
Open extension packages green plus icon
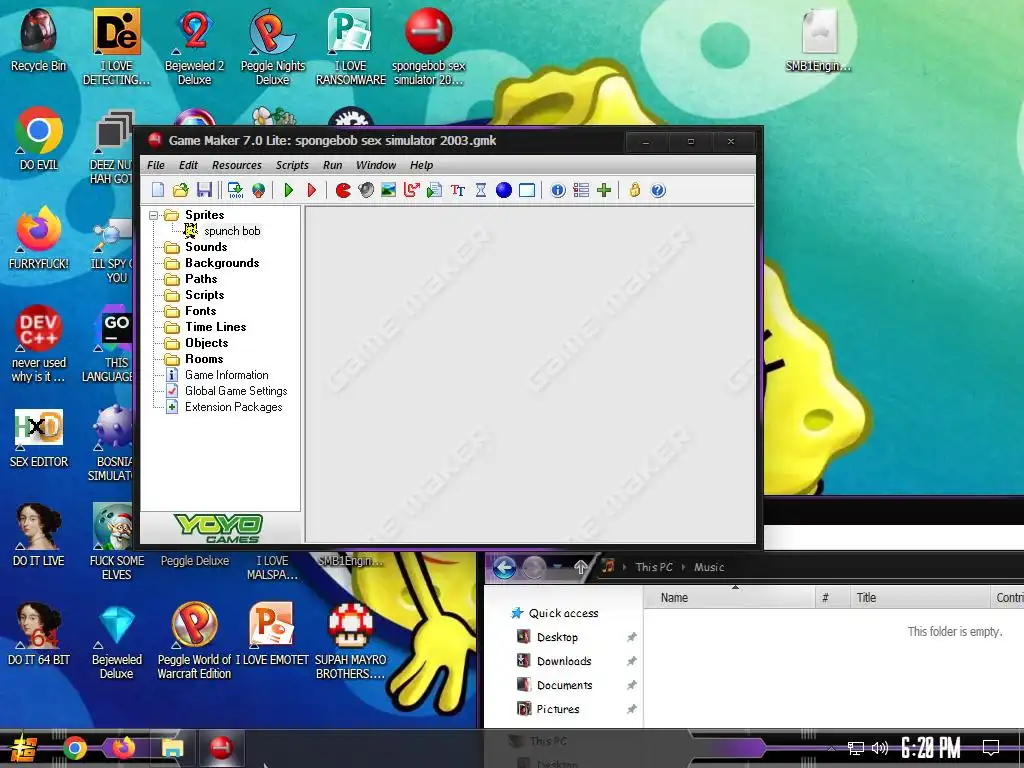click(604, 190)
